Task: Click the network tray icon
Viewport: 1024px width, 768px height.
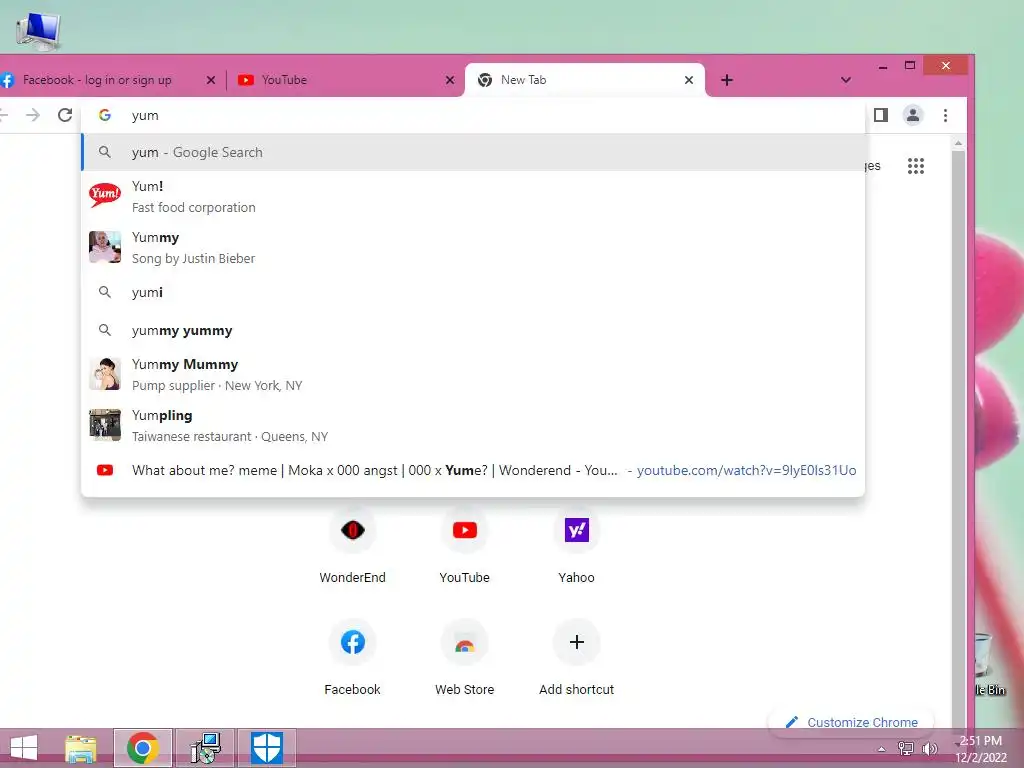Action: point(905,749)
